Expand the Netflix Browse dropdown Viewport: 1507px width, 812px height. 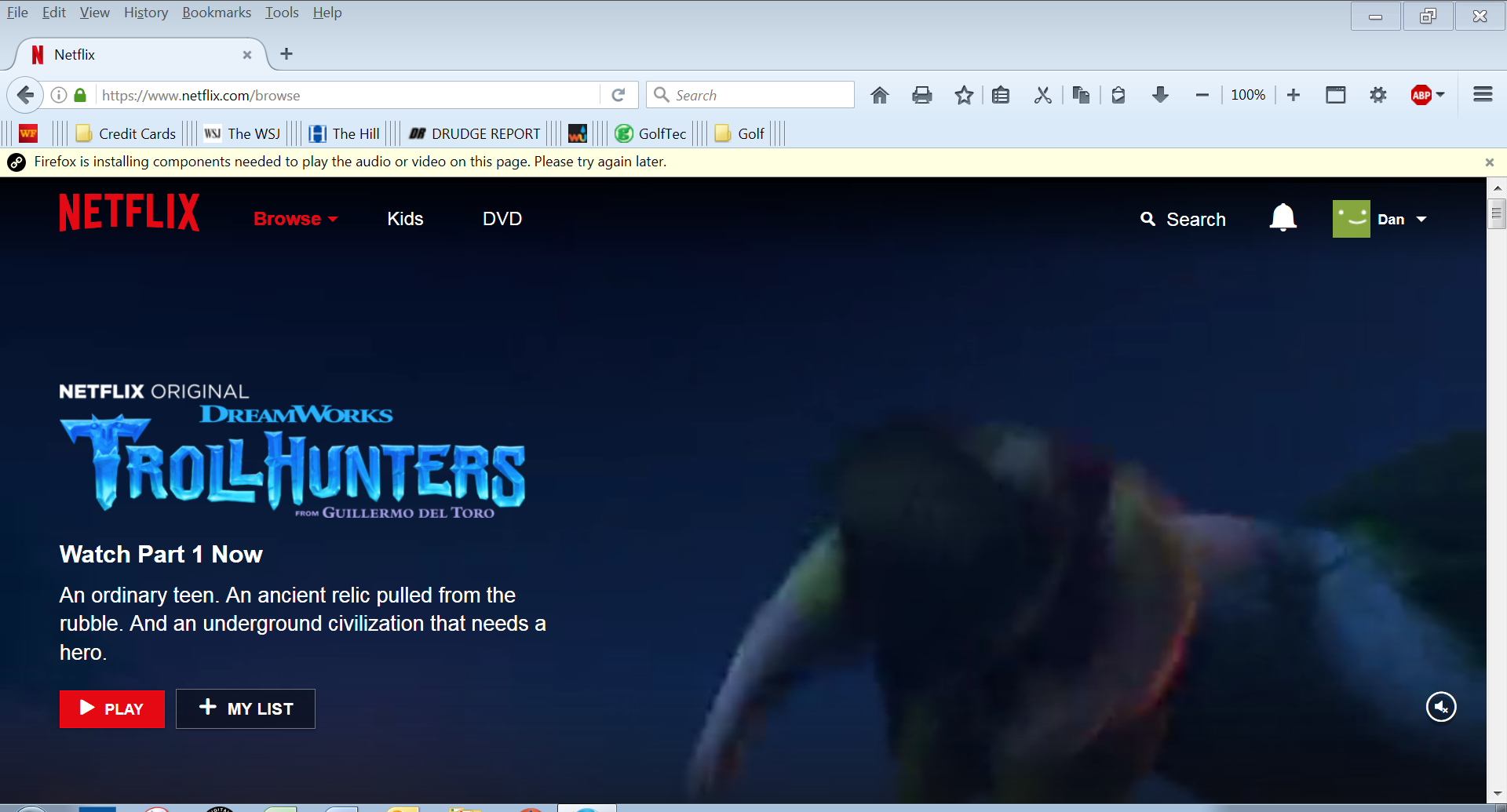(296, 219)
